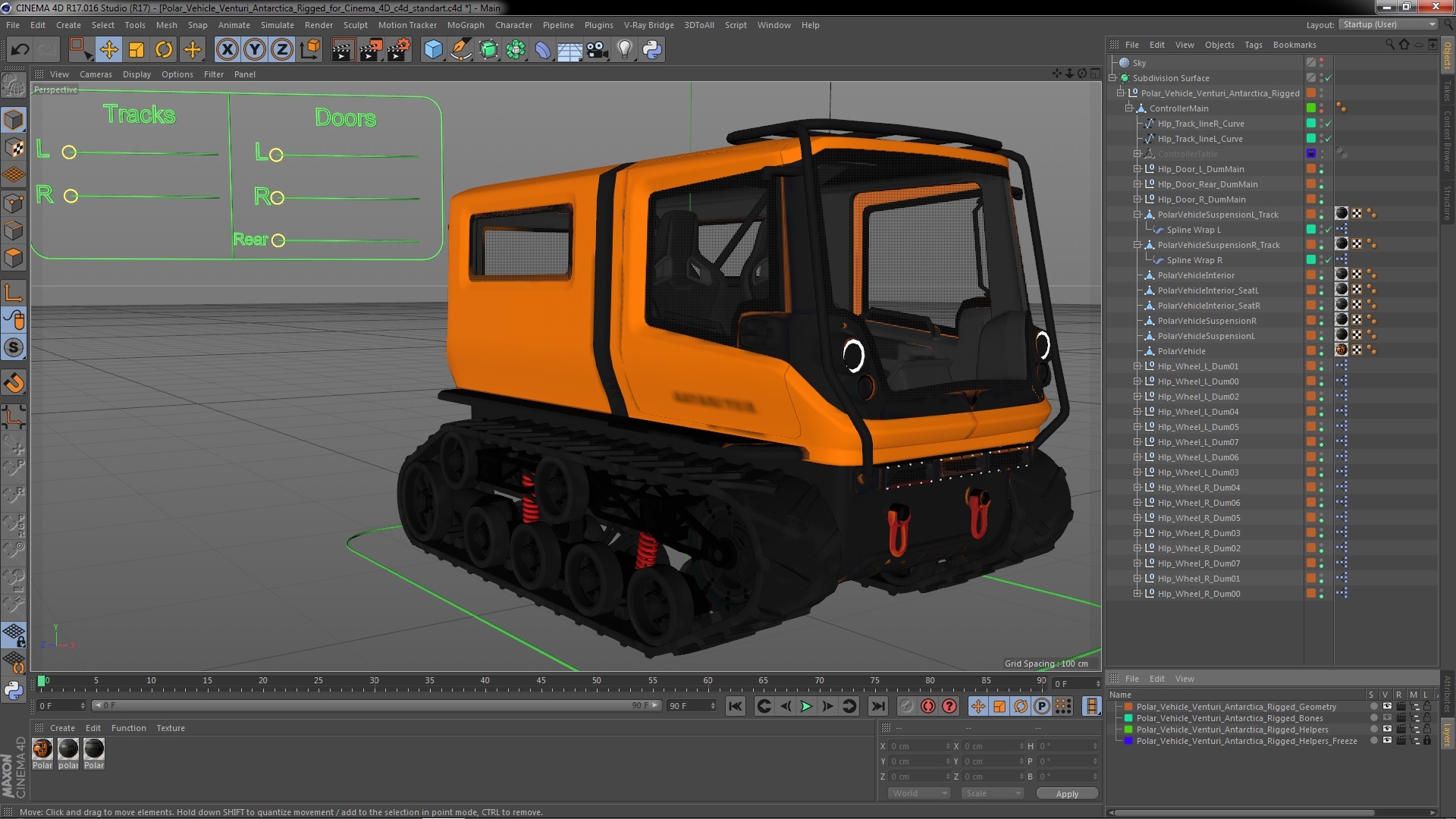The width and height of the screenshot is (1456, 819).
Task: Collapse the ControllerMain tree item
Action: 1129,108
